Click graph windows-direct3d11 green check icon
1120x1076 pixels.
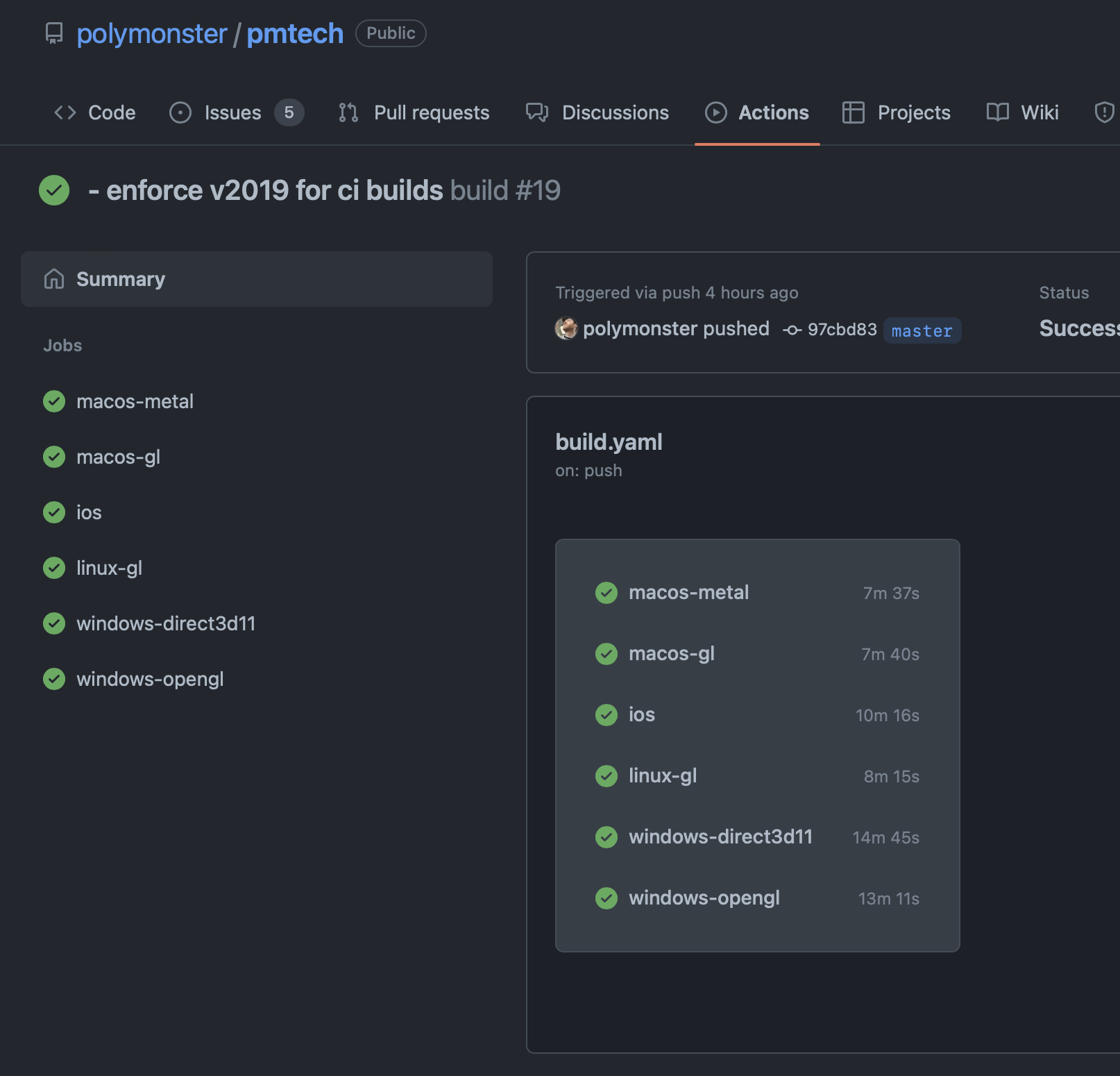click(x=606, y=837)
